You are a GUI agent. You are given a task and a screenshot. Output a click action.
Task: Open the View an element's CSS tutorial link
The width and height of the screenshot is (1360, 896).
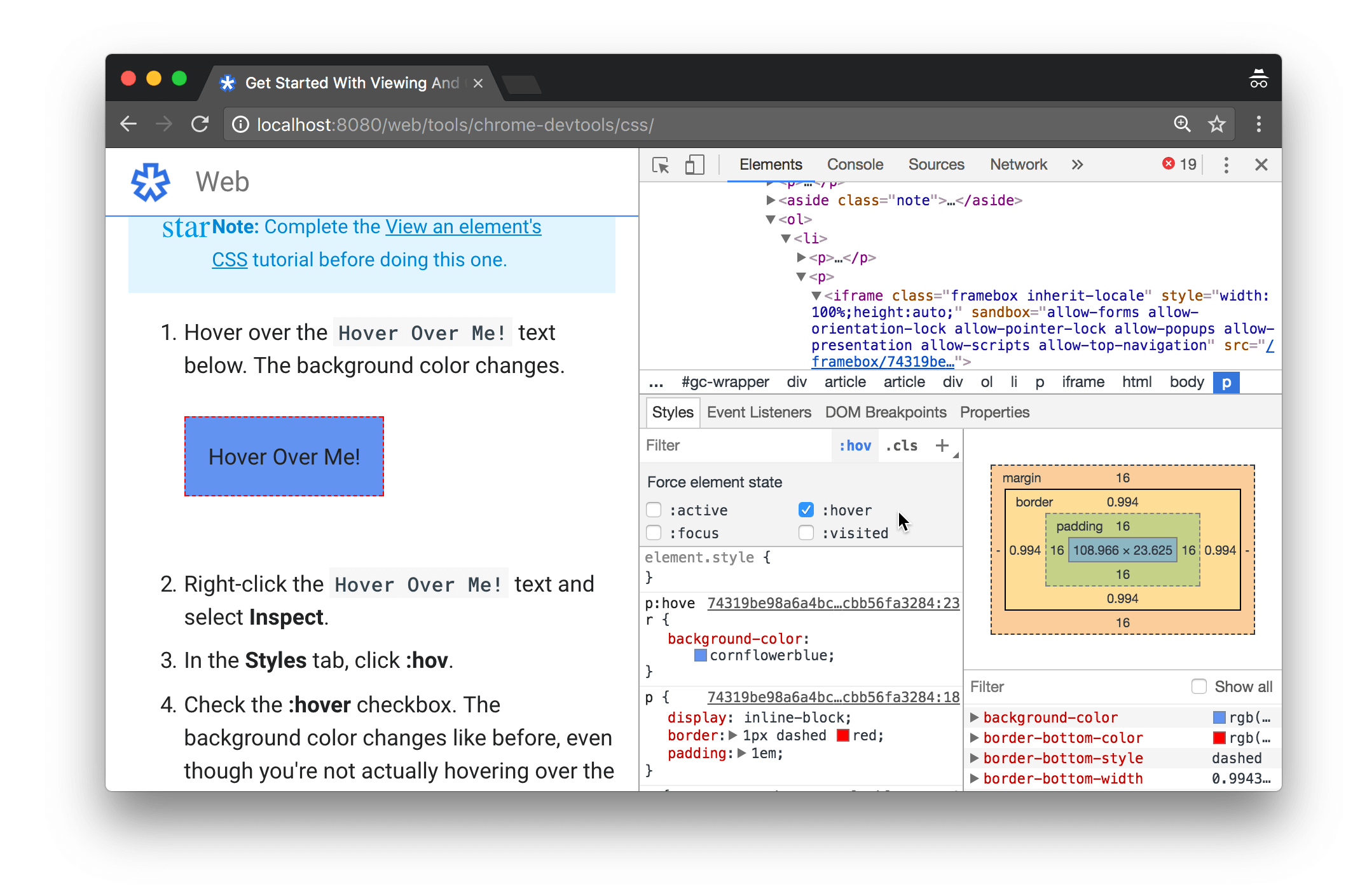click(x=463, y=226)
